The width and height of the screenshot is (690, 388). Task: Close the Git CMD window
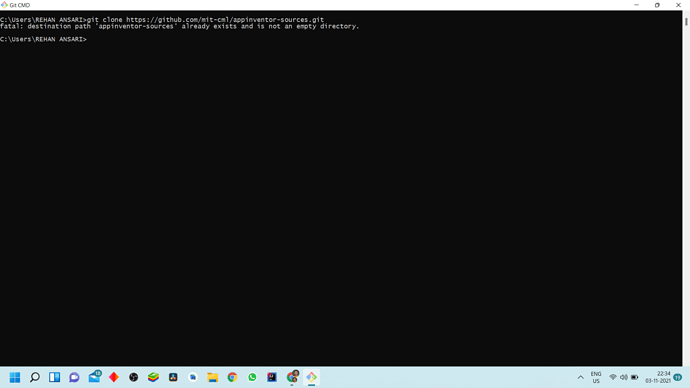point(678,5)
